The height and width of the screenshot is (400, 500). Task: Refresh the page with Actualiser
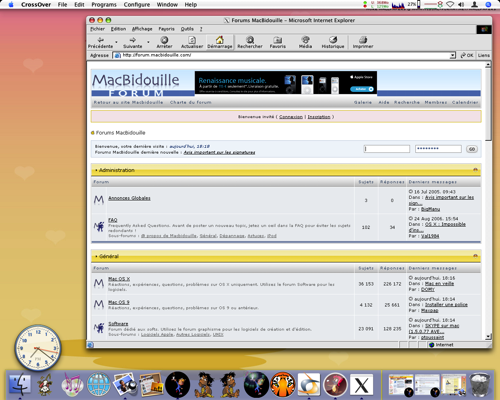pyautogui.click(x=192, y=42)
